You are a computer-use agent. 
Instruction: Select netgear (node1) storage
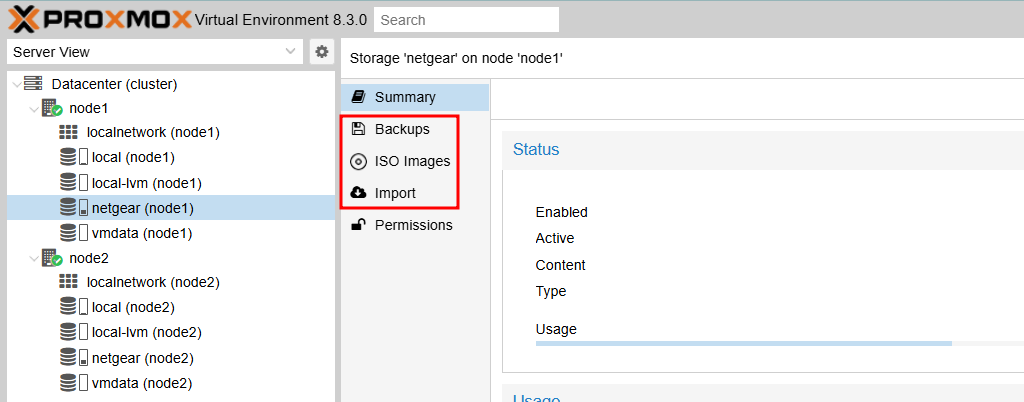point(143,208)
